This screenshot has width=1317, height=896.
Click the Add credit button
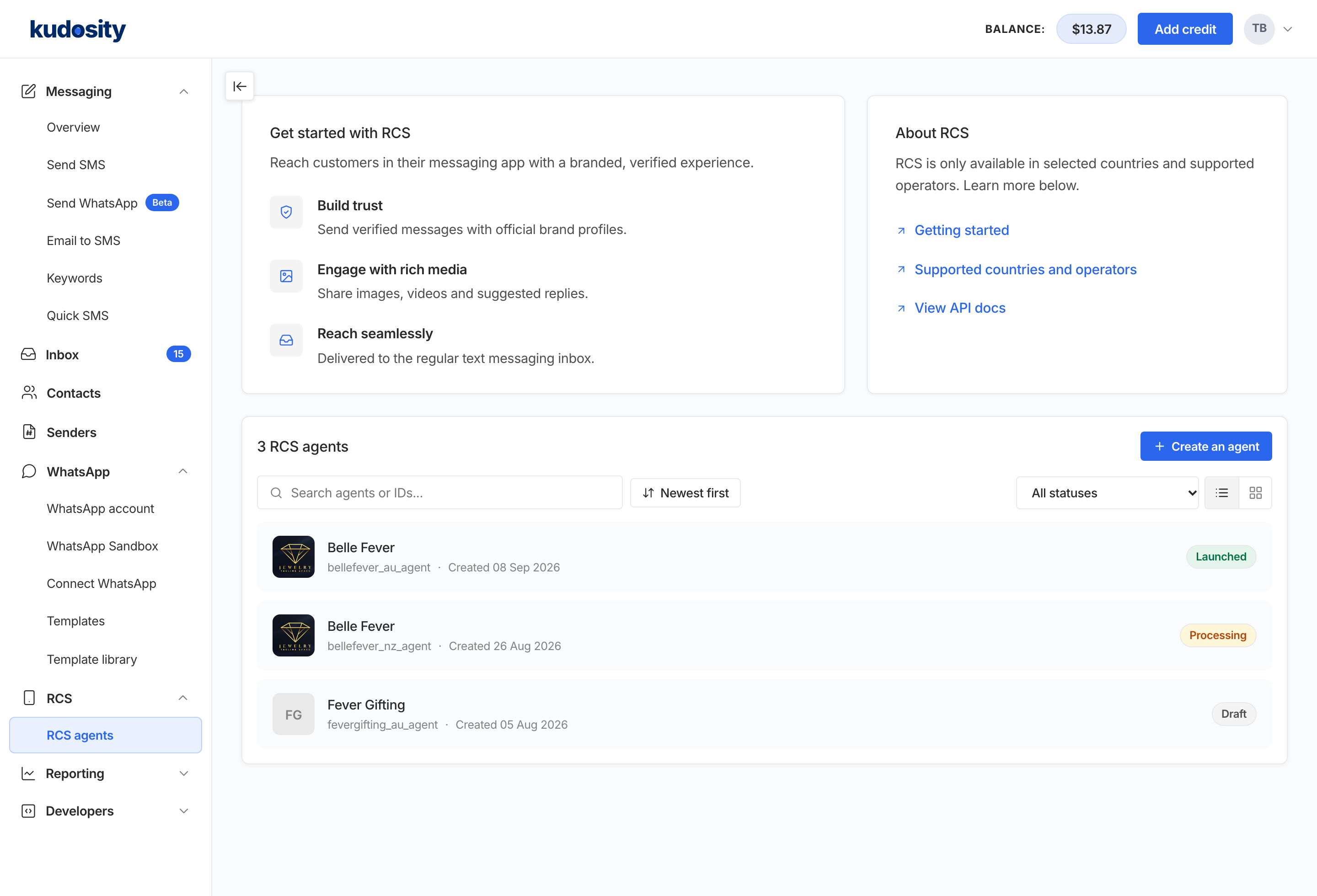1185,29
